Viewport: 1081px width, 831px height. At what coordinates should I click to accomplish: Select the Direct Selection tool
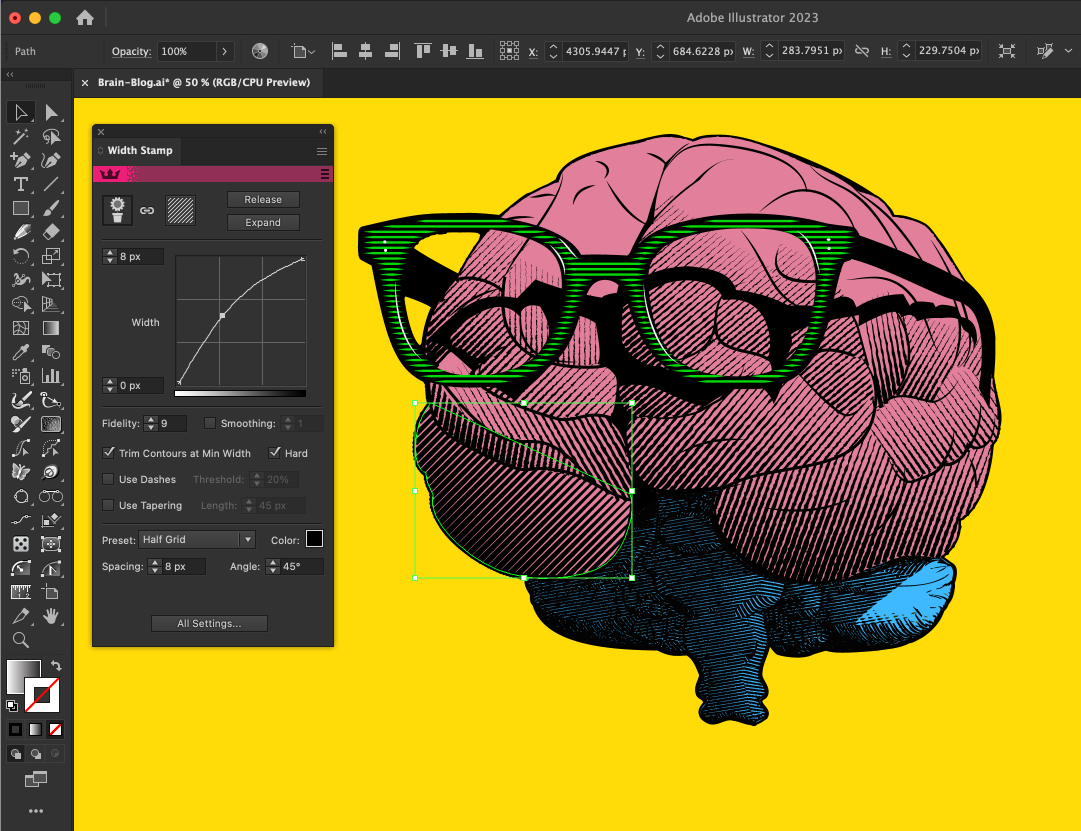(x=51, y=112)
